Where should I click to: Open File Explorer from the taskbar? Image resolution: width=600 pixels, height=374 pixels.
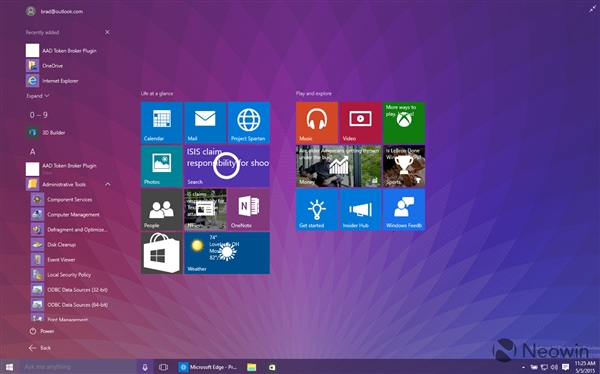(251, 367)
